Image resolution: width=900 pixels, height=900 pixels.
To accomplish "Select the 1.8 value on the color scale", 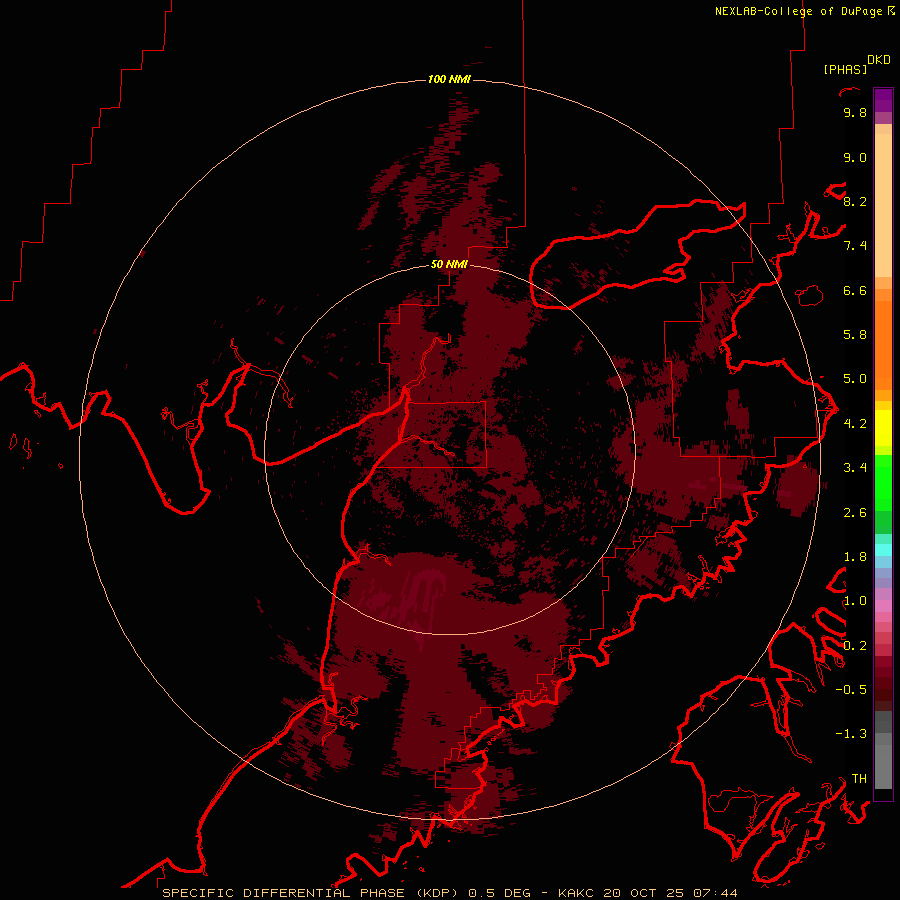I will pyautogui.click(x=855, y=557).
